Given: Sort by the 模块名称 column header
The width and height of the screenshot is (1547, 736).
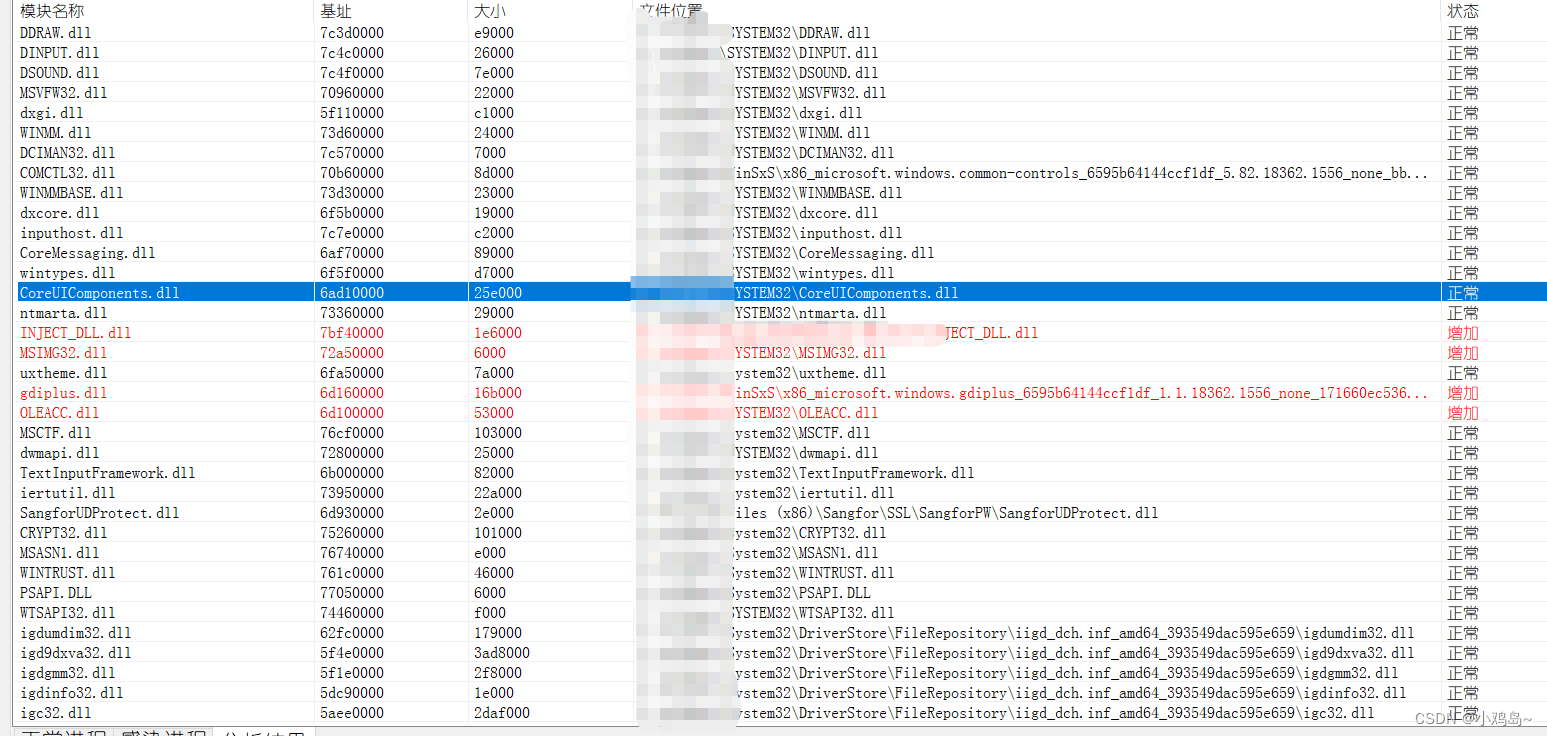Looking at the screenshot, I should 52,11.
